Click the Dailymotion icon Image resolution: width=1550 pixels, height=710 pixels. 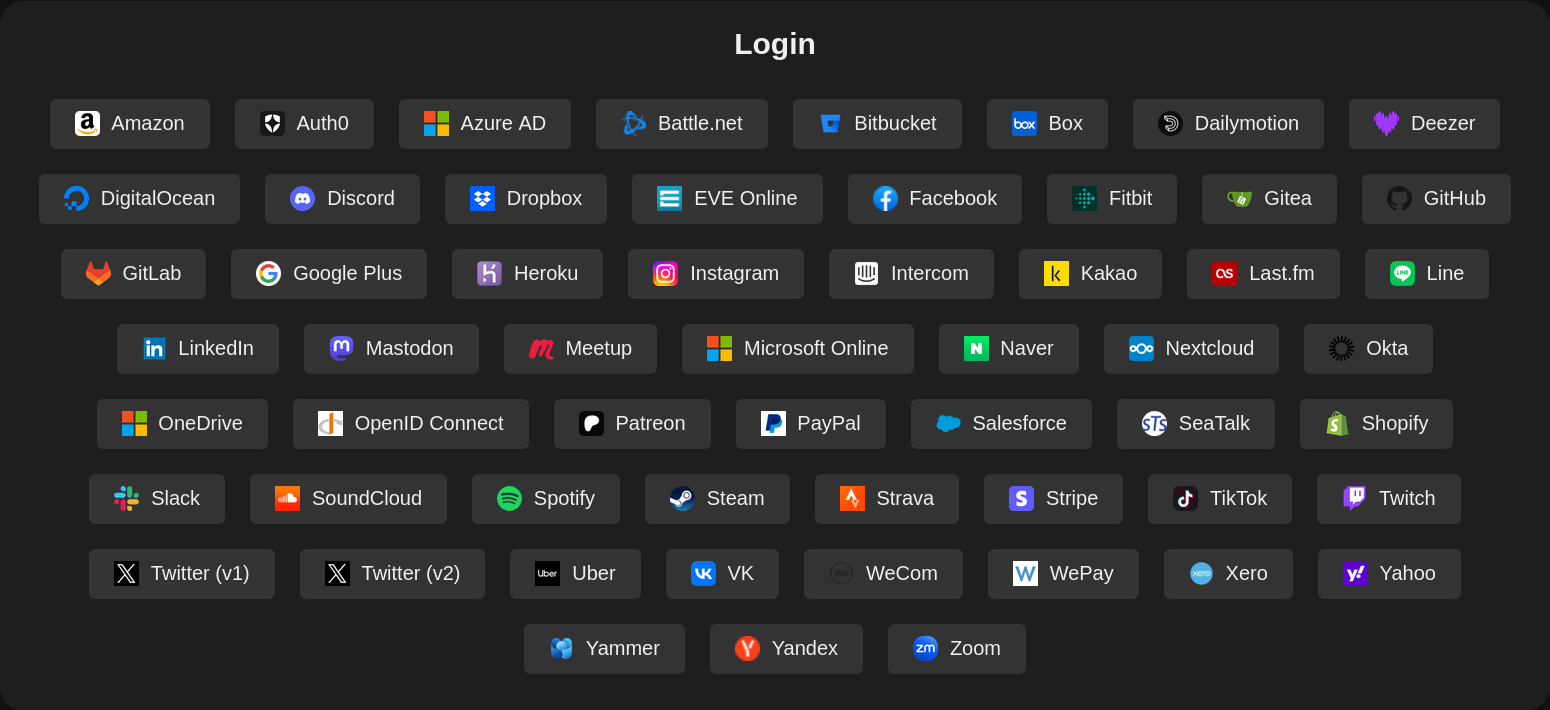[1170, 124]
